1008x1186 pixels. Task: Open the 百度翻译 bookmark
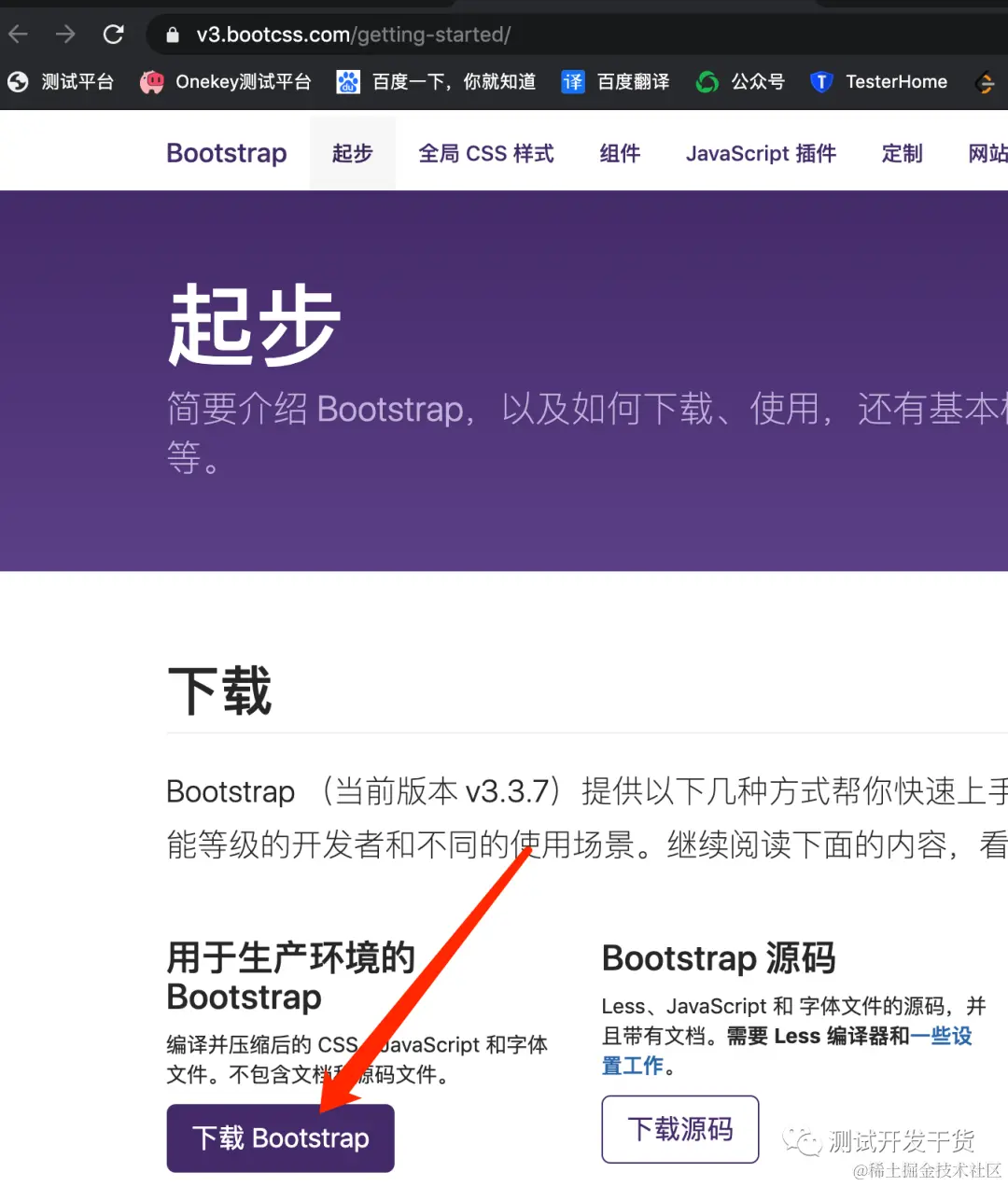click(x=616, y=82)
